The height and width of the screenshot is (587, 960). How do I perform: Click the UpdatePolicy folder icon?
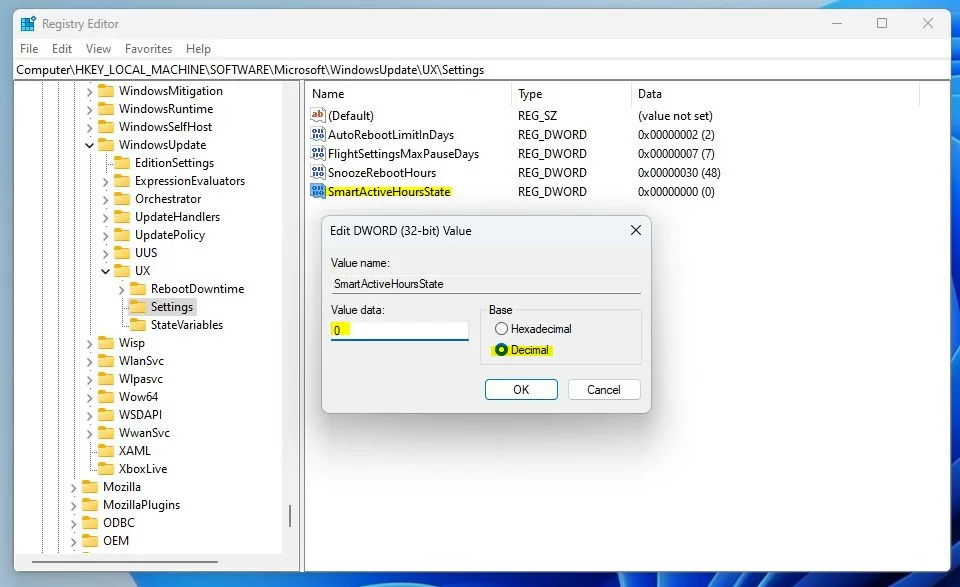pos(122,234)
